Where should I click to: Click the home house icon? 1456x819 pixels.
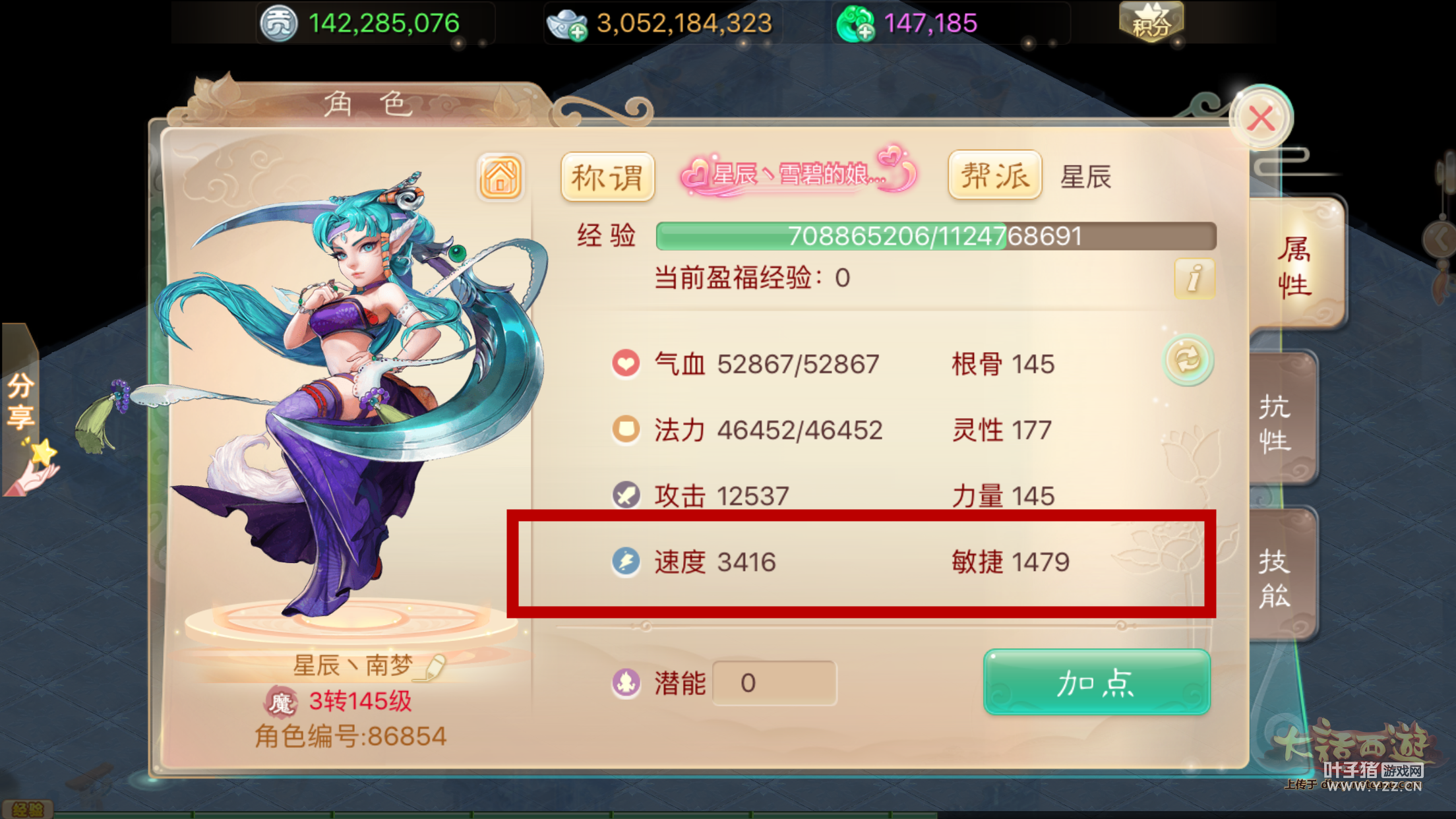tap(501, 177)
